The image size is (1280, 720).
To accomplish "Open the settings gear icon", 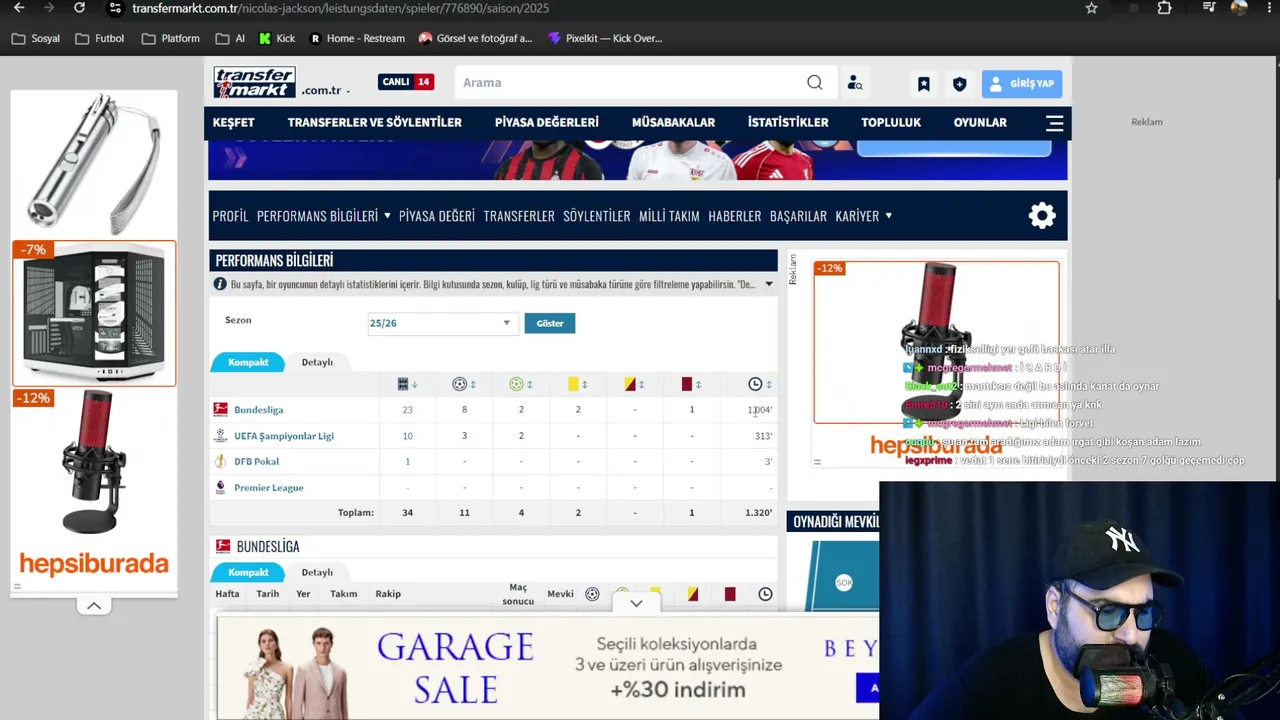I will [1042, 216].
